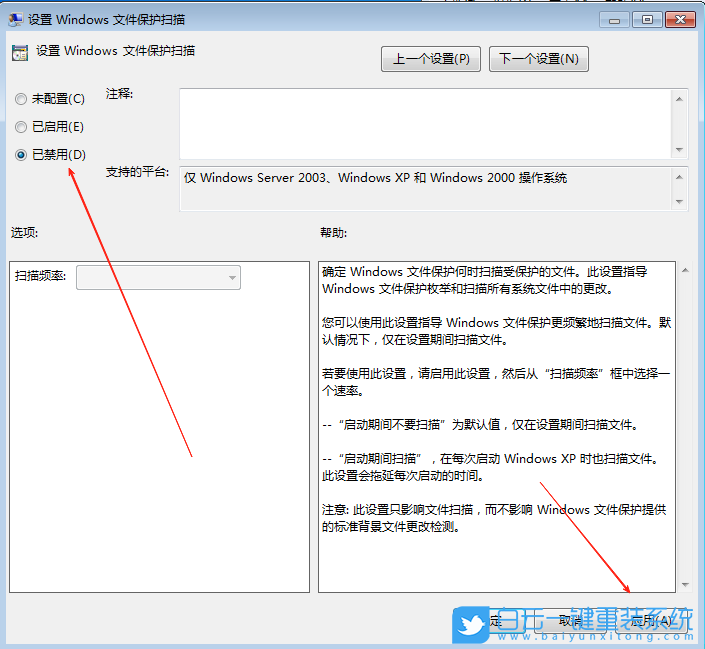705x649 pixels.
Task: Click inside the 注释 comment text box
Action: tap(425, 124)
